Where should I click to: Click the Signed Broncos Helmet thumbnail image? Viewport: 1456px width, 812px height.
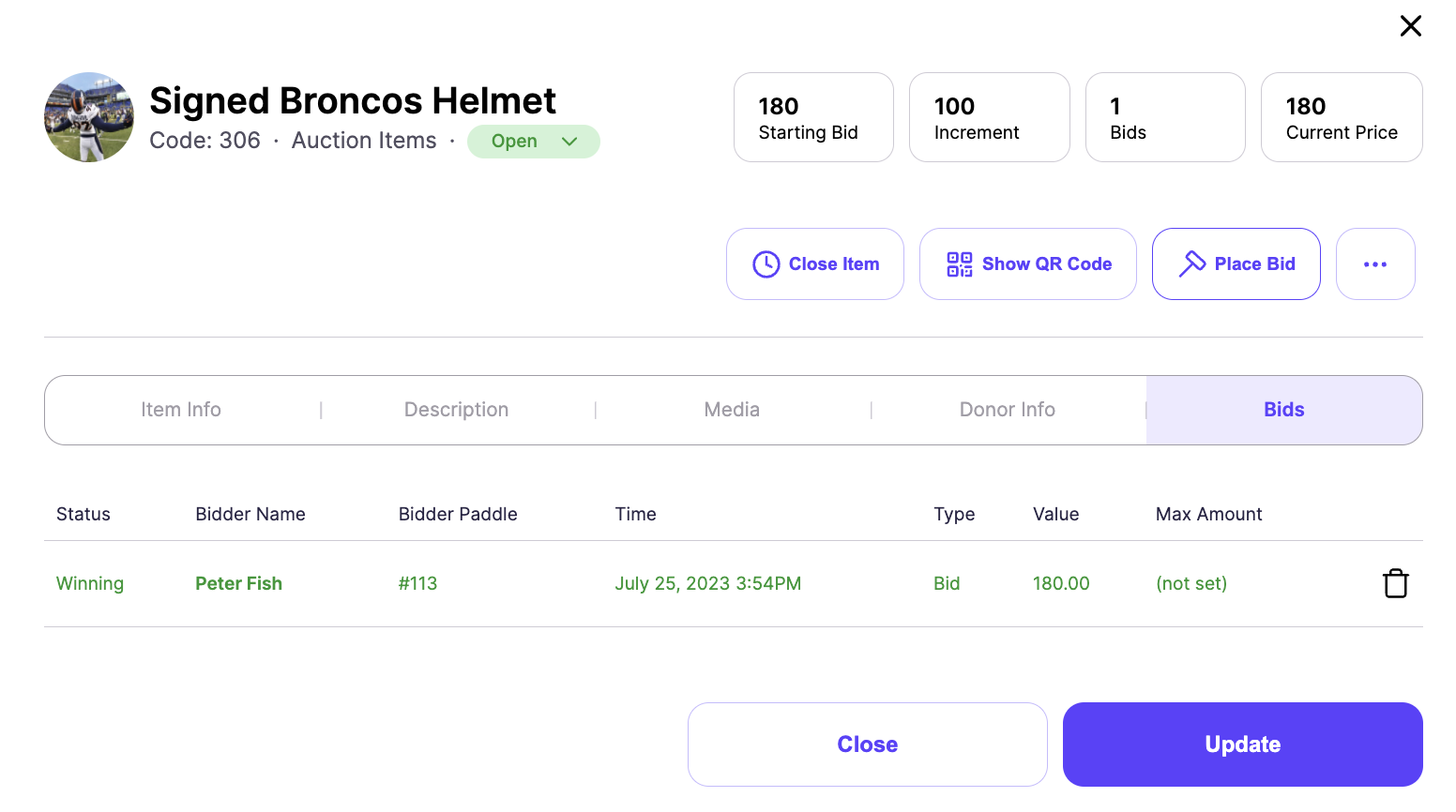coord(89,117)
